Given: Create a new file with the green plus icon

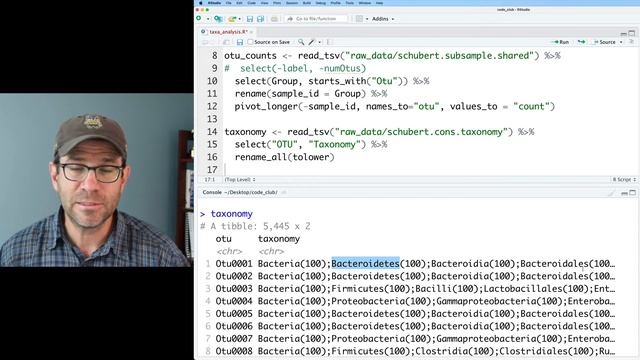Looking at the screenshot, I should click(199, 19).
